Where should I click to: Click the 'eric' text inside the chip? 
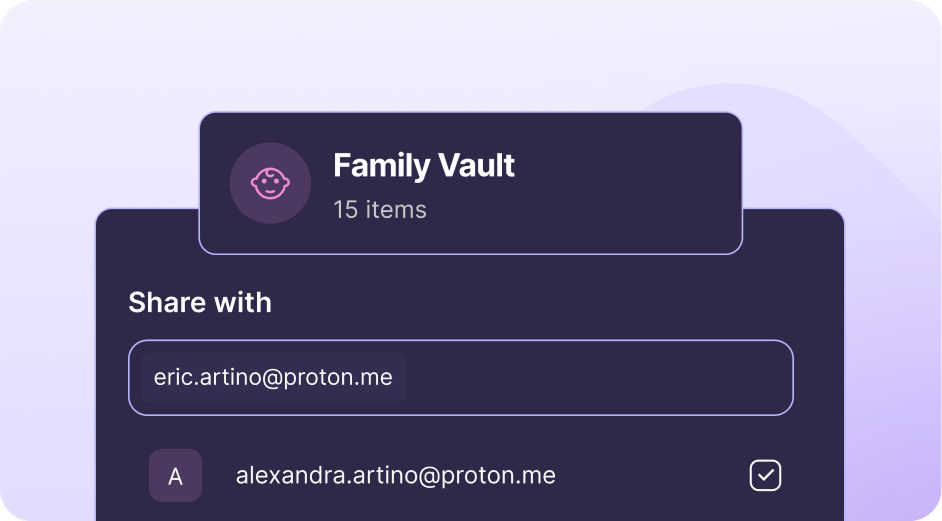pyautogui.click(x=171, y=378)
